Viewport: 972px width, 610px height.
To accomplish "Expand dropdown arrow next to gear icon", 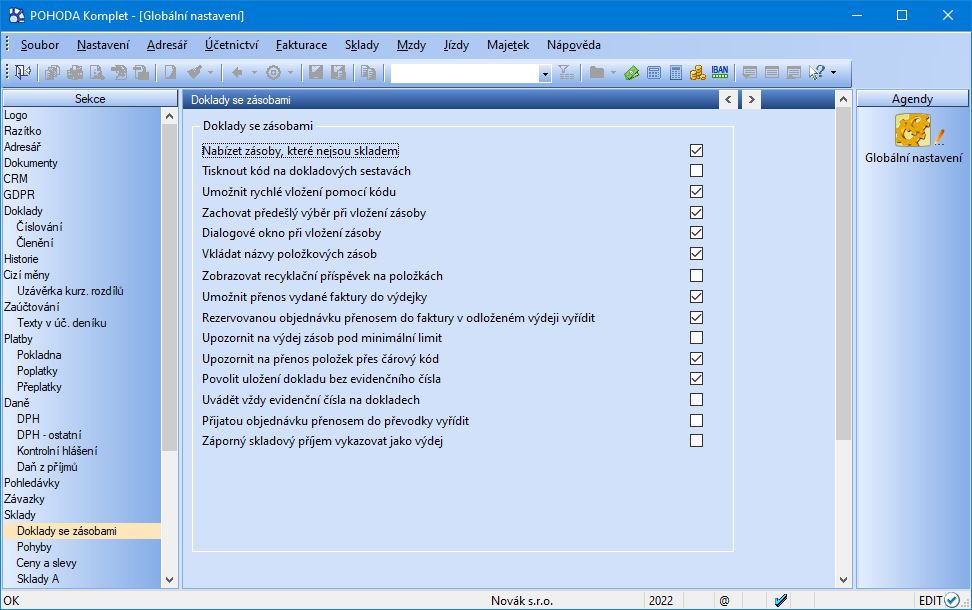I will pyautogui.click(x=289, y=73).
